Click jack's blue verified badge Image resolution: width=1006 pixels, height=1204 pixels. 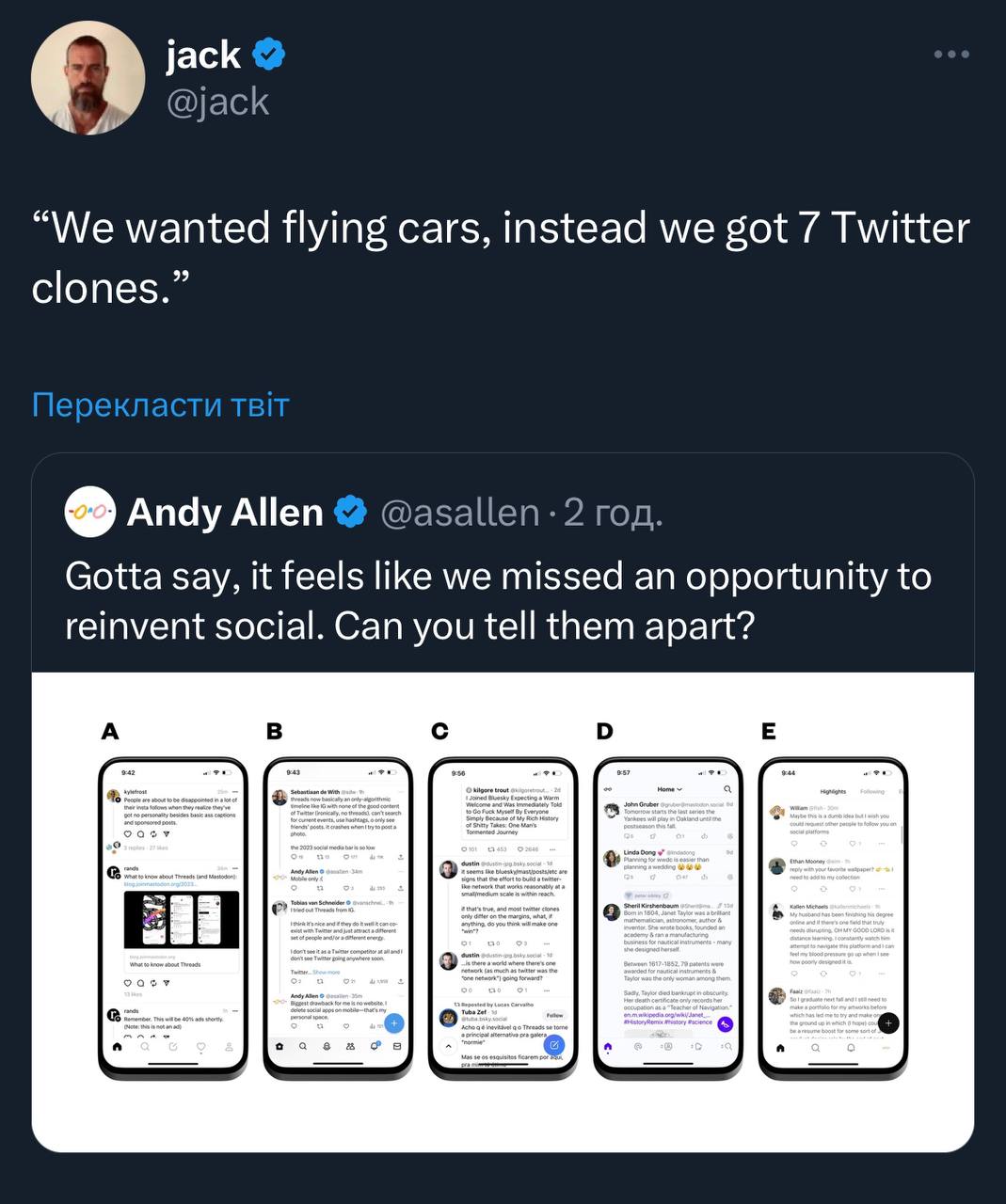[270, 55]
